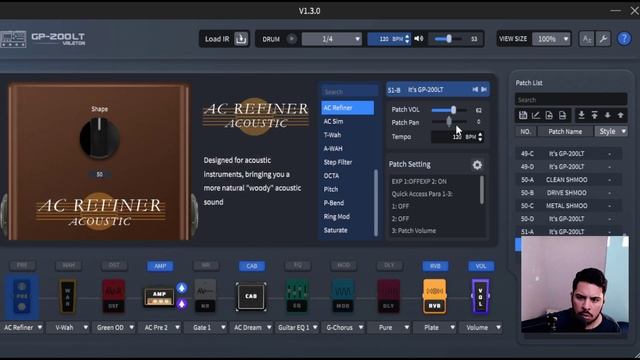This screenshot has height=360, width=640.
Task: Click the move-to-bottom download arrow icon
Action: tap(581, 116)
